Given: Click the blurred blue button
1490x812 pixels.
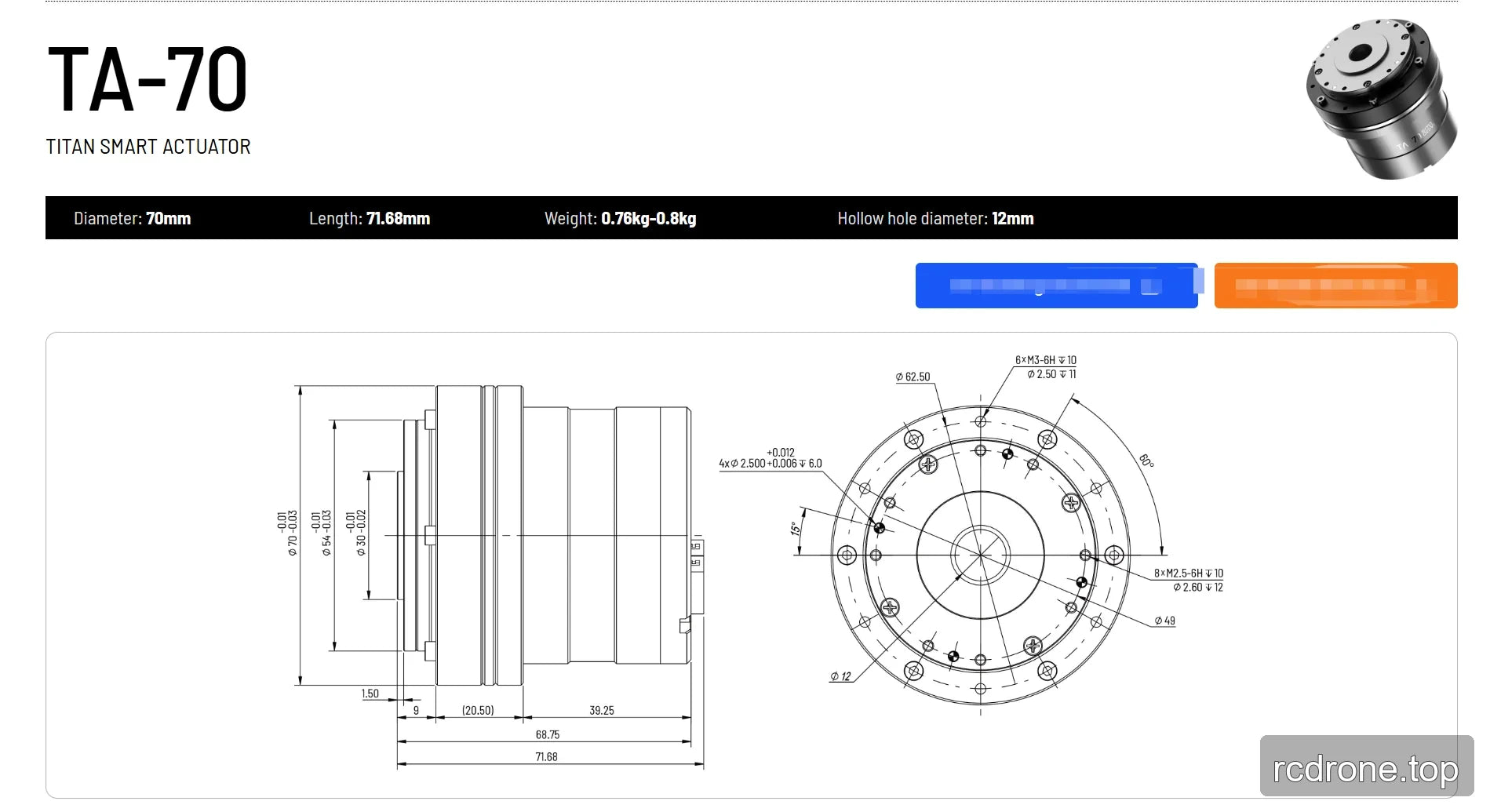Looking at the screenshot, I should tap(1056, 286).
